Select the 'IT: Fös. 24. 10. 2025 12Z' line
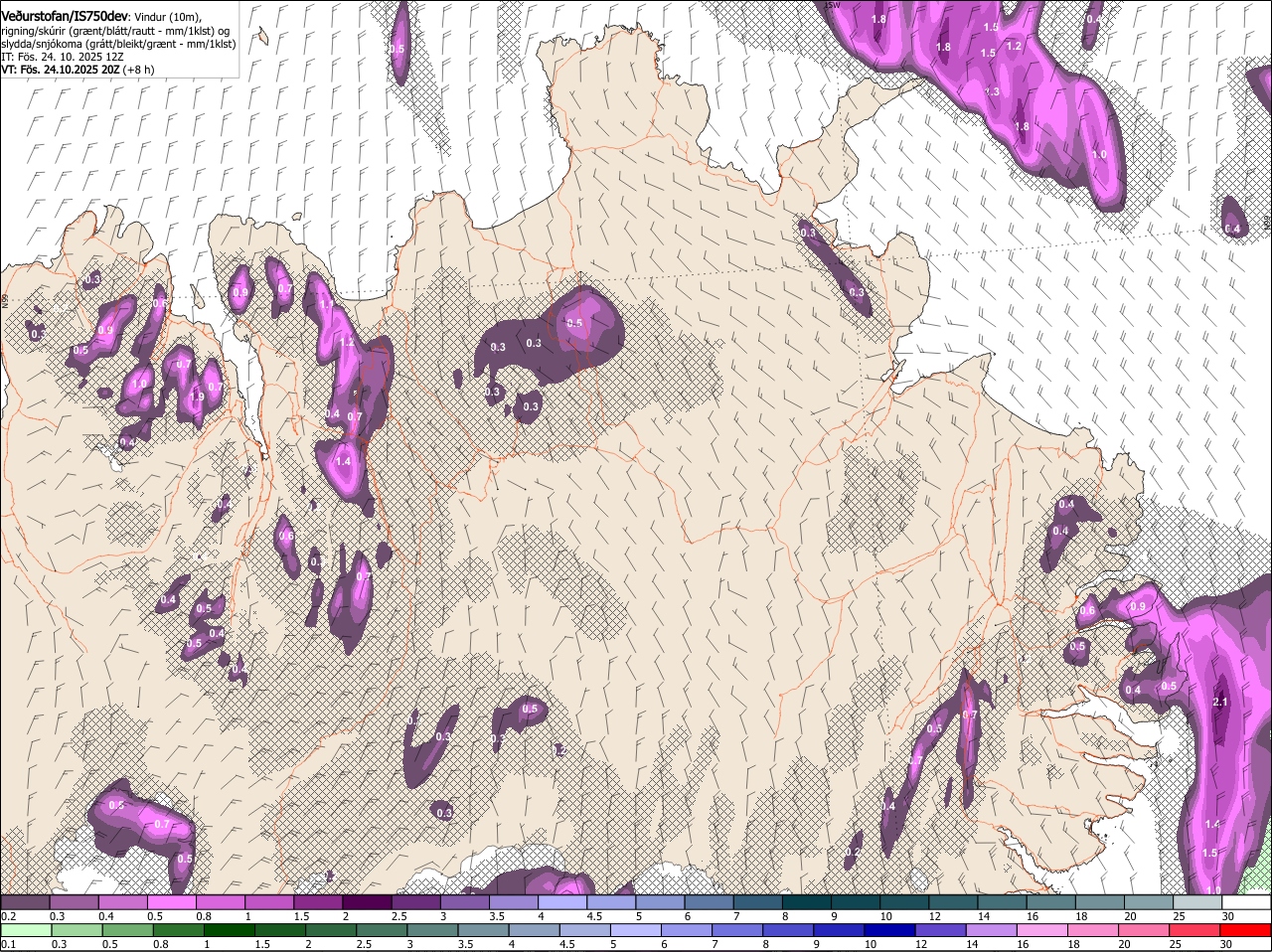 [x=63, y=57]
